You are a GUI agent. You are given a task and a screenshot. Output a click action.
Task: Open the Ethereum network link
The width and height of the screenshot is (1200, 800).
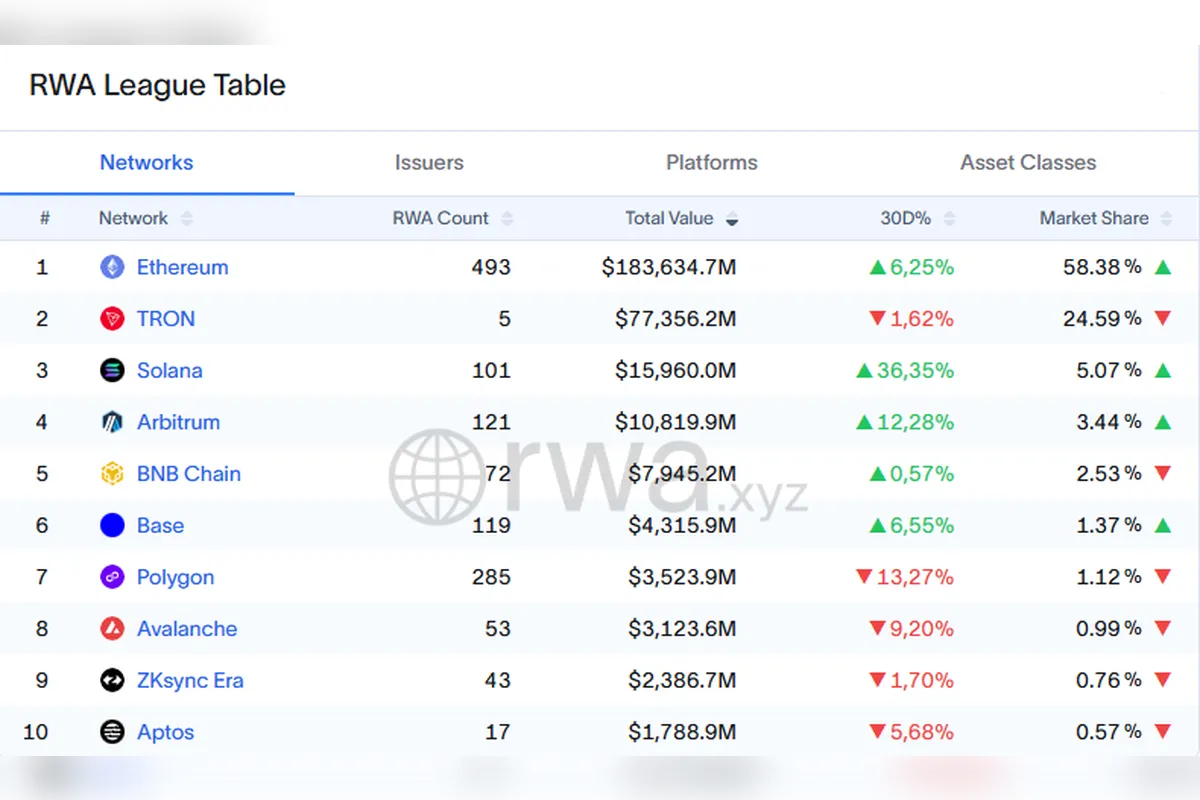click(x=182, y=267)
